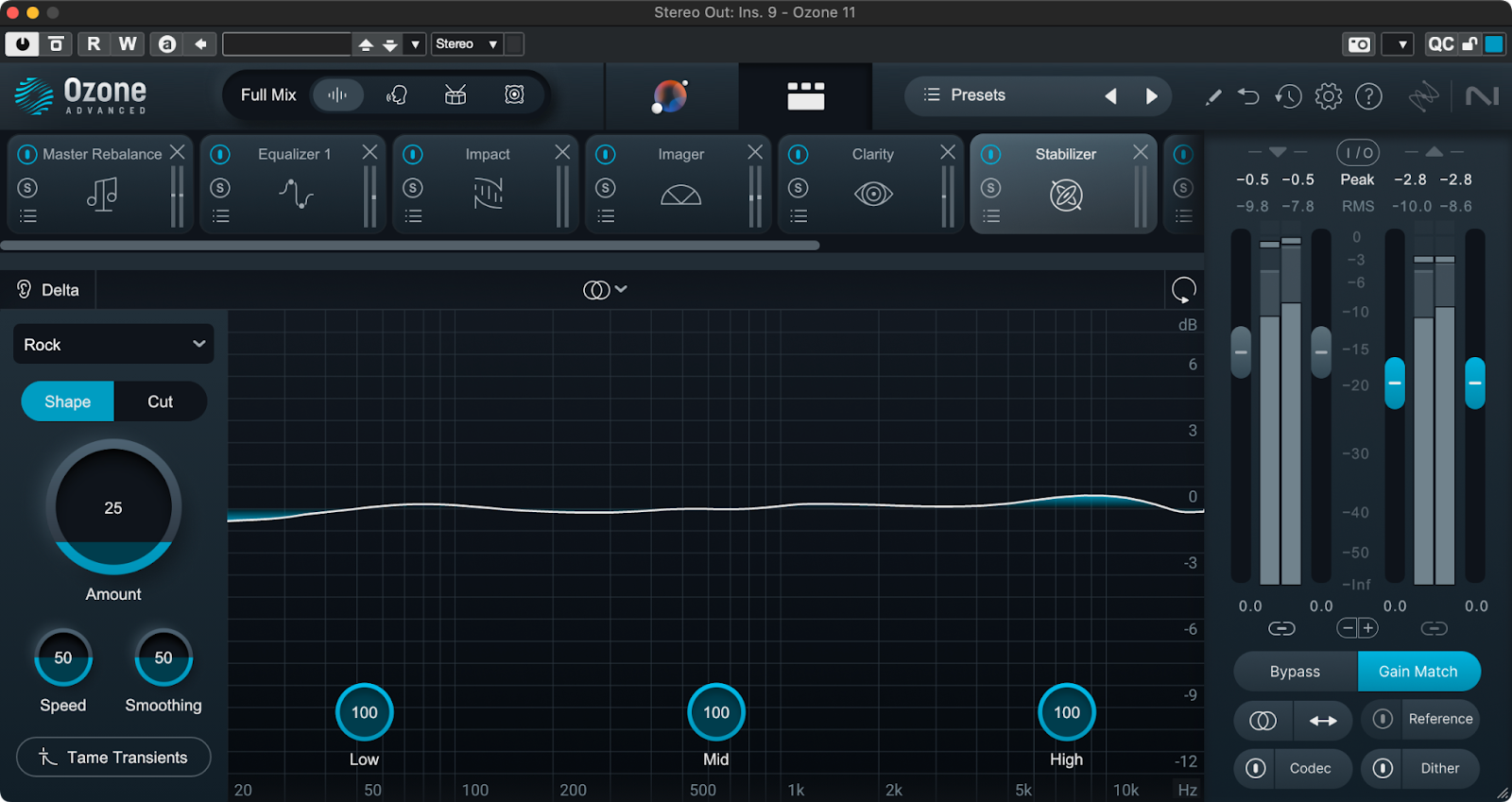Open the snapshot dropdown arrow
Screen dimensions: 1512x802
pos(1399,44)
